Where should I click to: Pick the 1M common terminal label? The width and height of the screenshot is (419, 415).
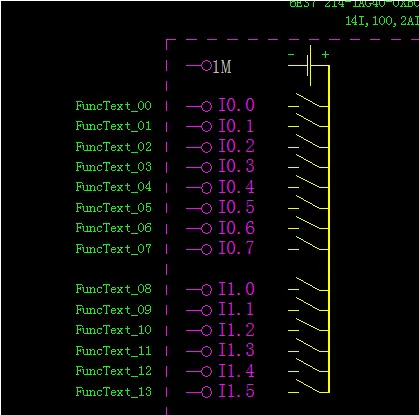pos(222,67)
